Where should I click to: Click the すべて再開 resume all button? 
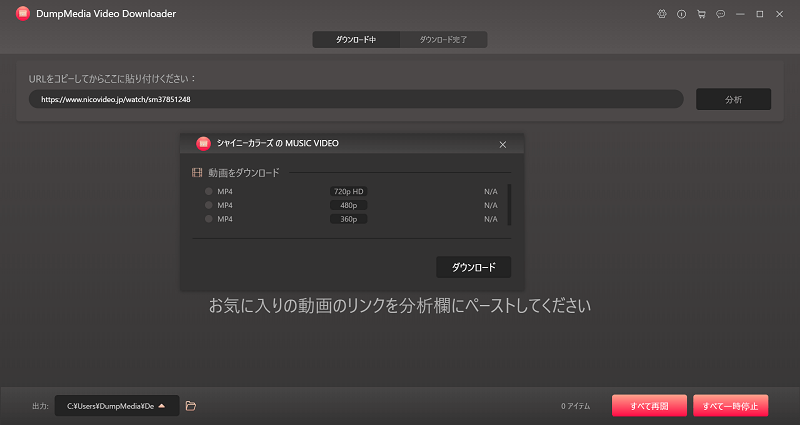point(649,406)
